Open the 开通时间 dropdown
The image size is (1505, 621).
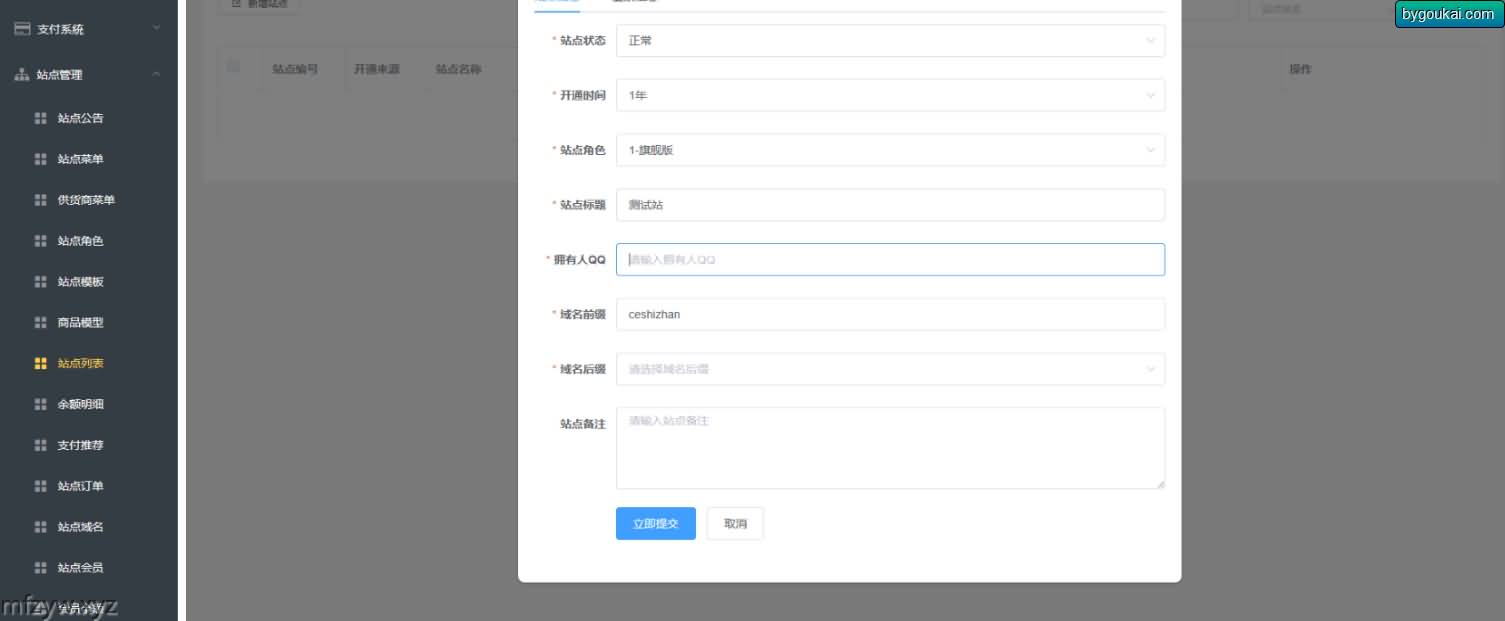[890, 96]
